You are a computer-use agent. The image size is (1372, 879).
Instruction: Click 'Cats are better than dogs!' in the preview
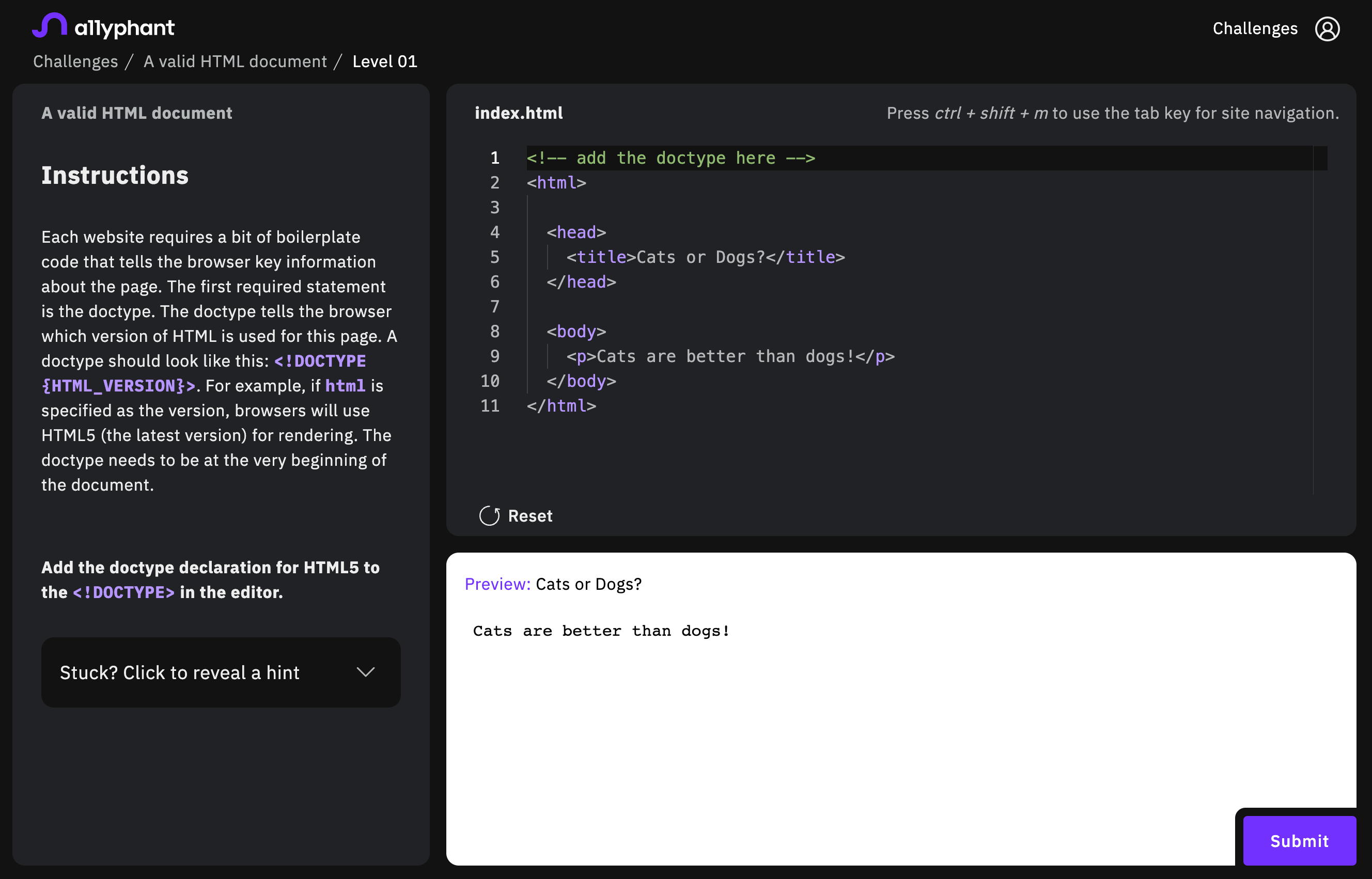600,630
